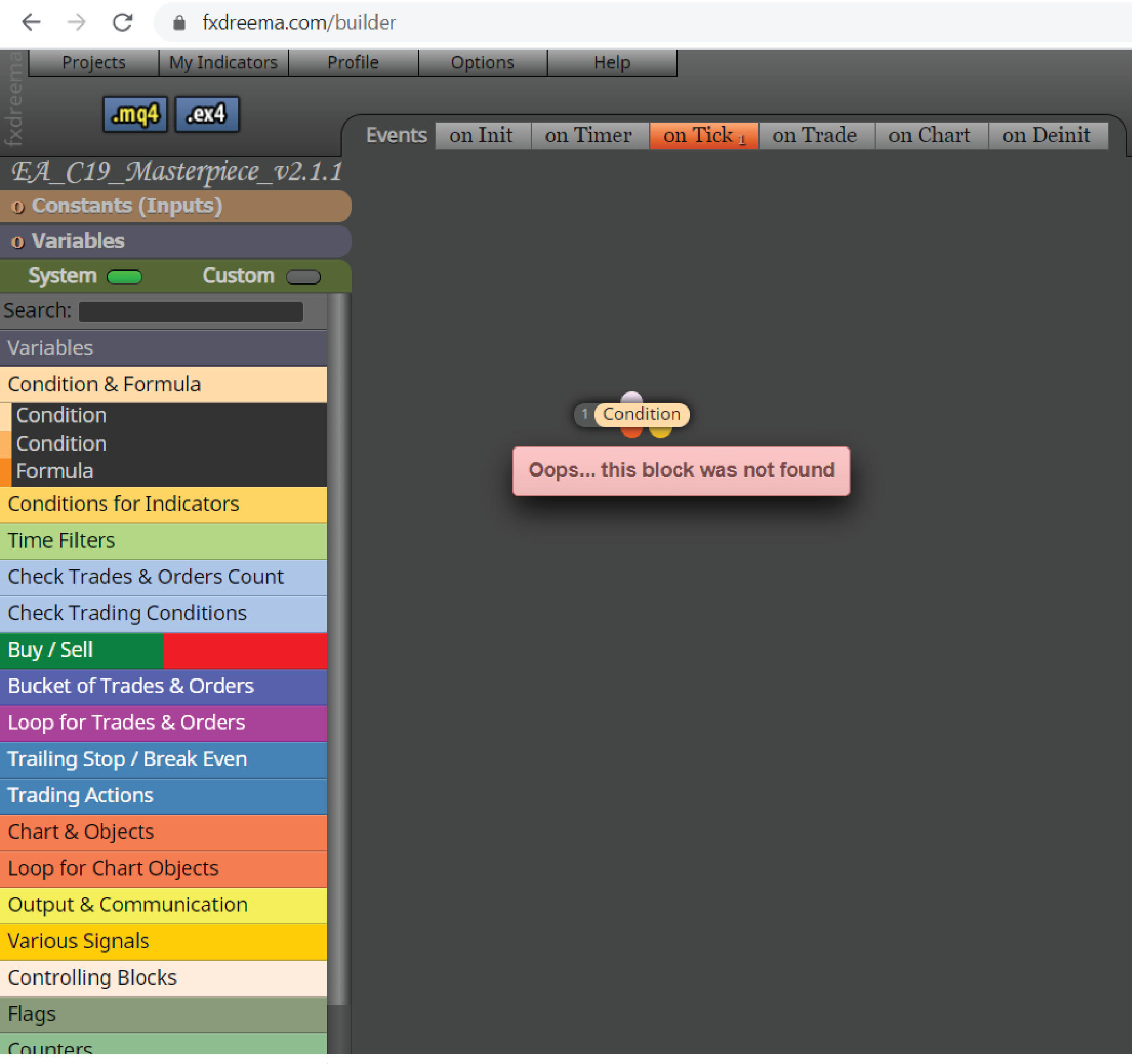This screenshot has width=1132, height=1064.
Task: Open My Indicators menu
Action: tap(223, 62)
